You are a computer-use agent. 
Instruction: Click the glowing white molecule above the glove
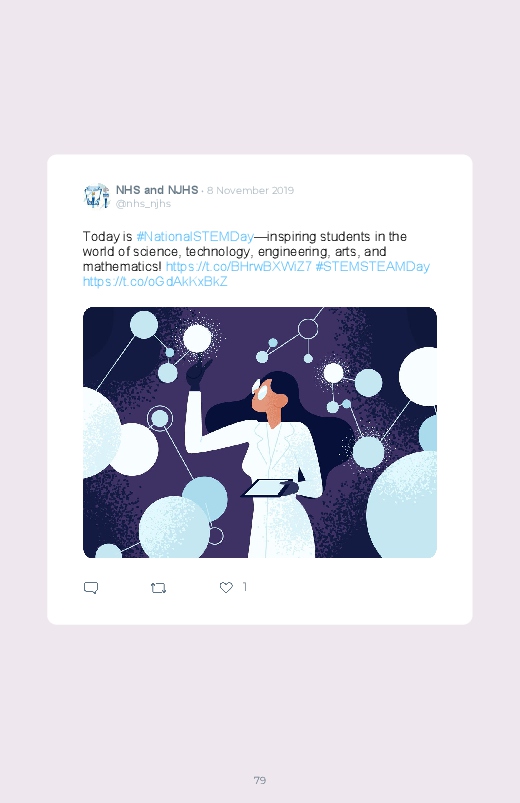coord(197,339)
